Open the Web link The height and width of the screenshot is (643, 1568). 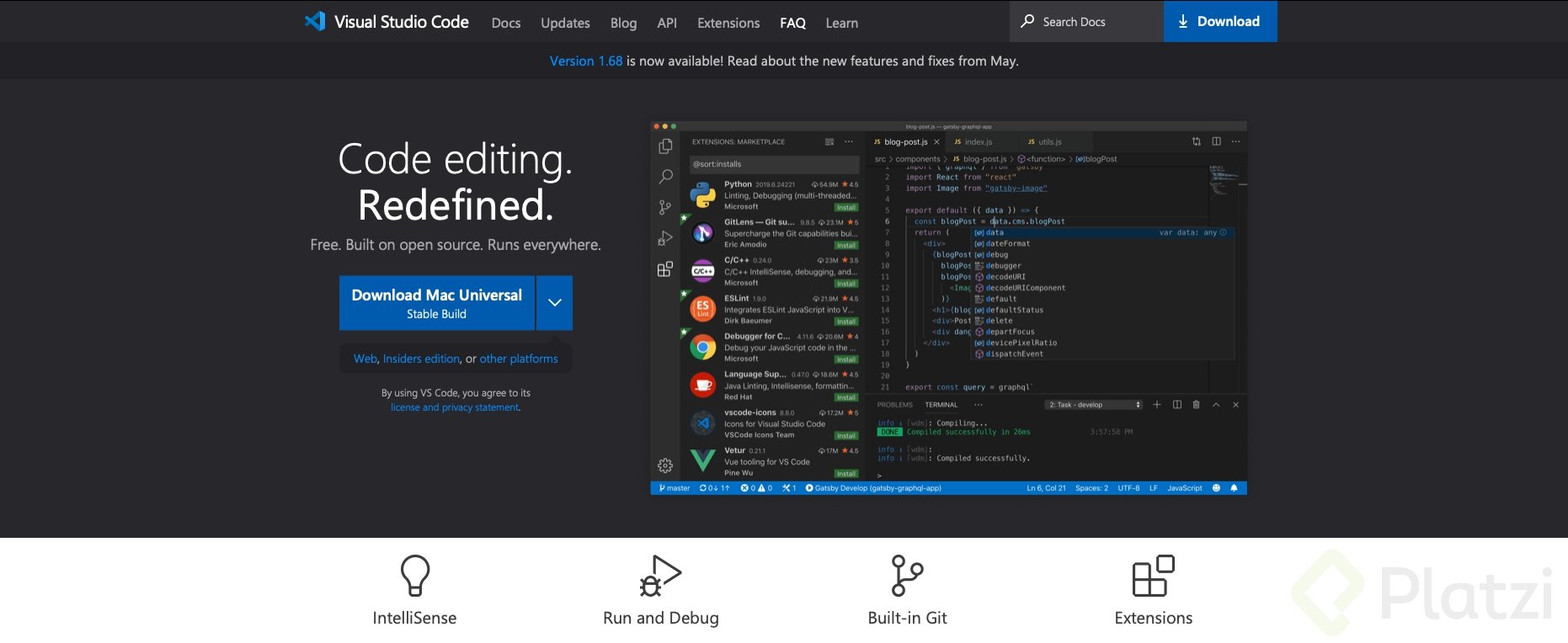coord(365,359)
